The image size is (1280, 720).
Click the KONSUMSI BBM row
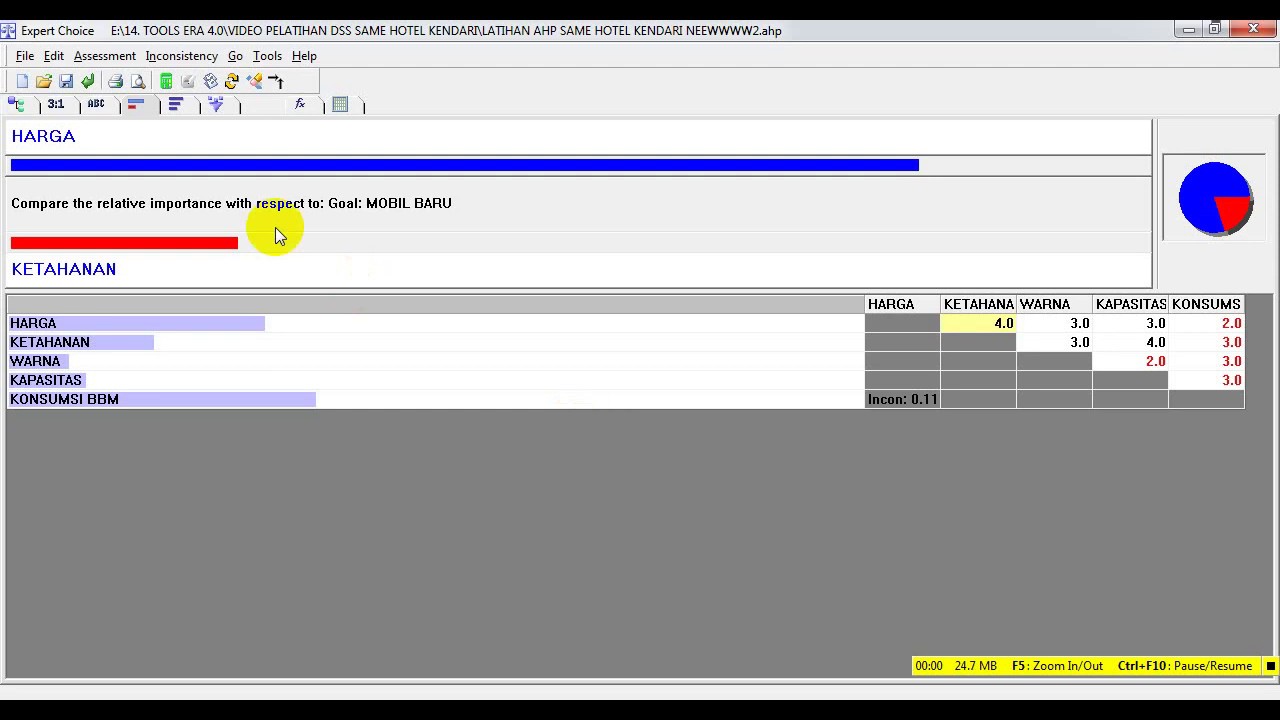(x=436, y=399)
